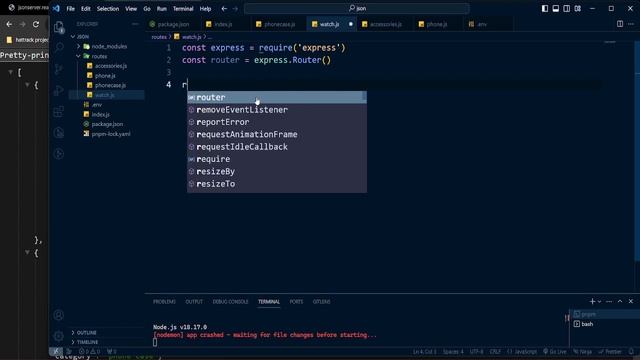The height and width of the screenshot is (360, 640).
Task: Go back with the title bar arrow
Action: (x=224, y=9)
